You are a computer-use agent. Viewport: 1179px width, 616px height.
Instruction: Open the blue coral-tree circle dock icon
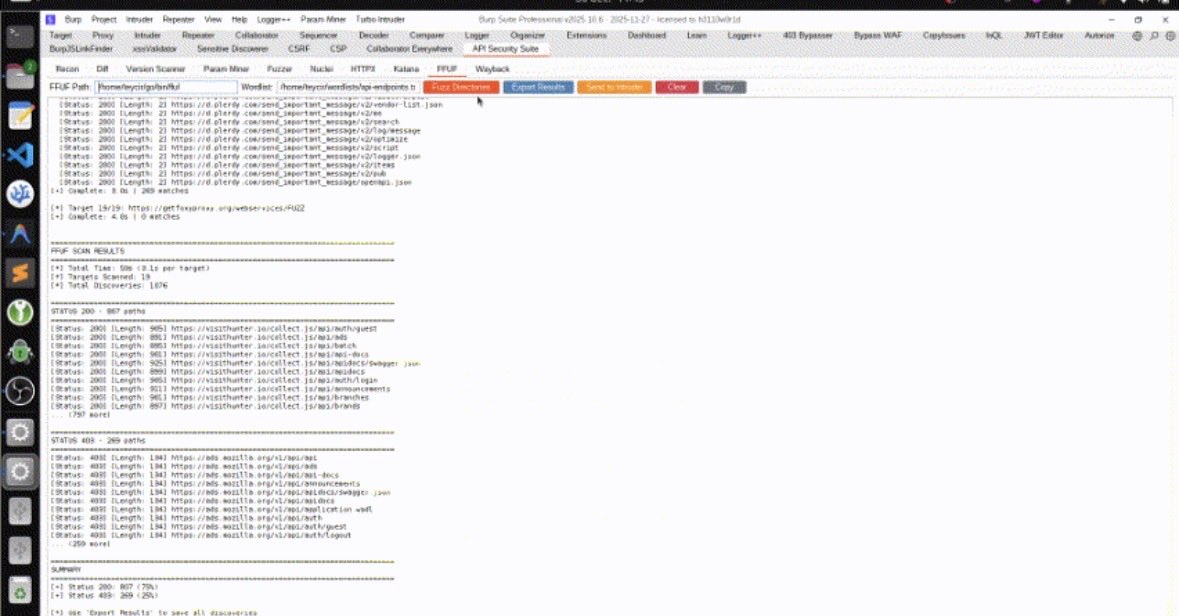point(20,194)
